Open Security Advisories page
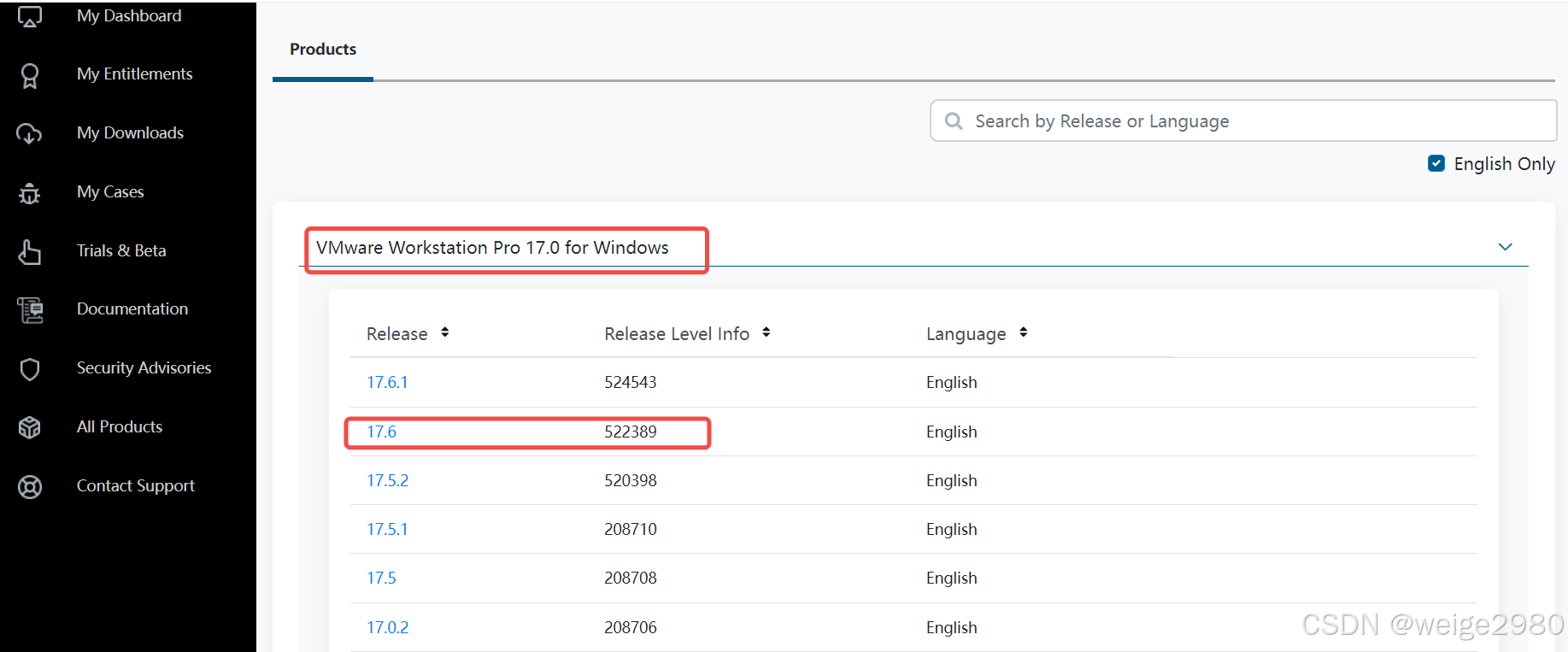The height and width of the screenshot is (652, 1568). (x=144, y=368)
